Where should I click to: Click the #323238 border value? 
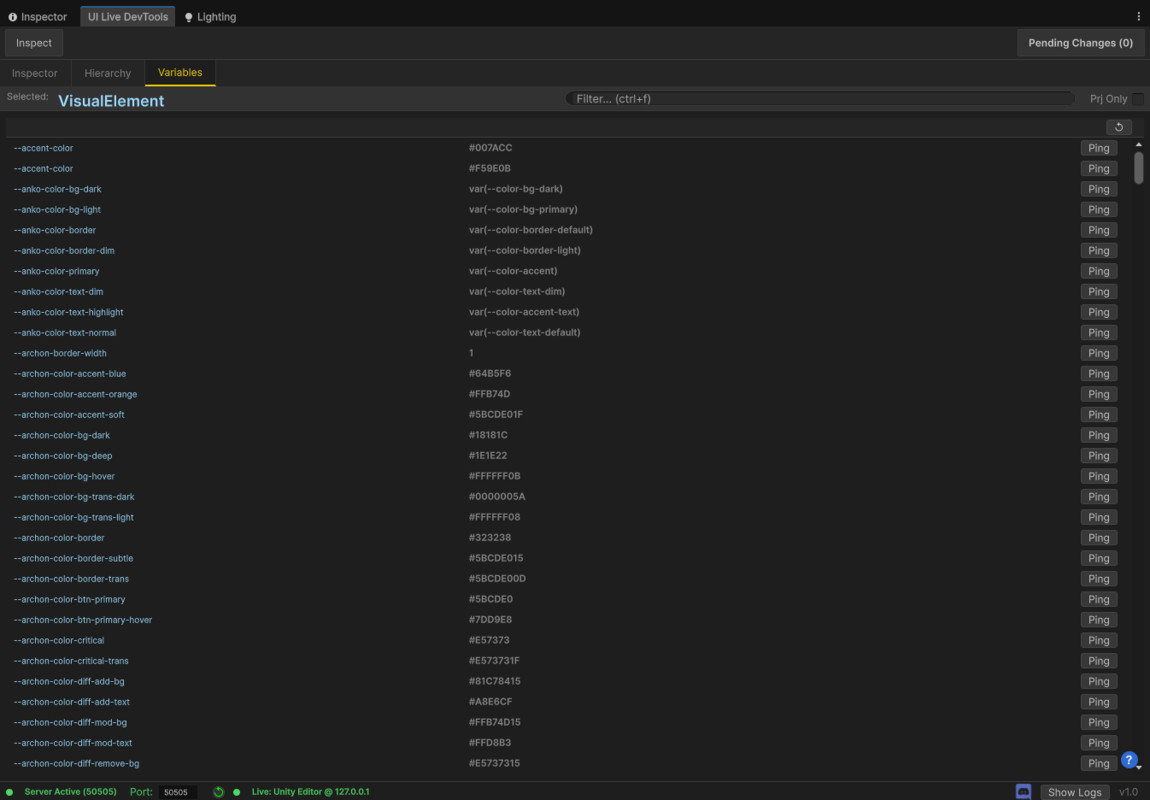490,537
